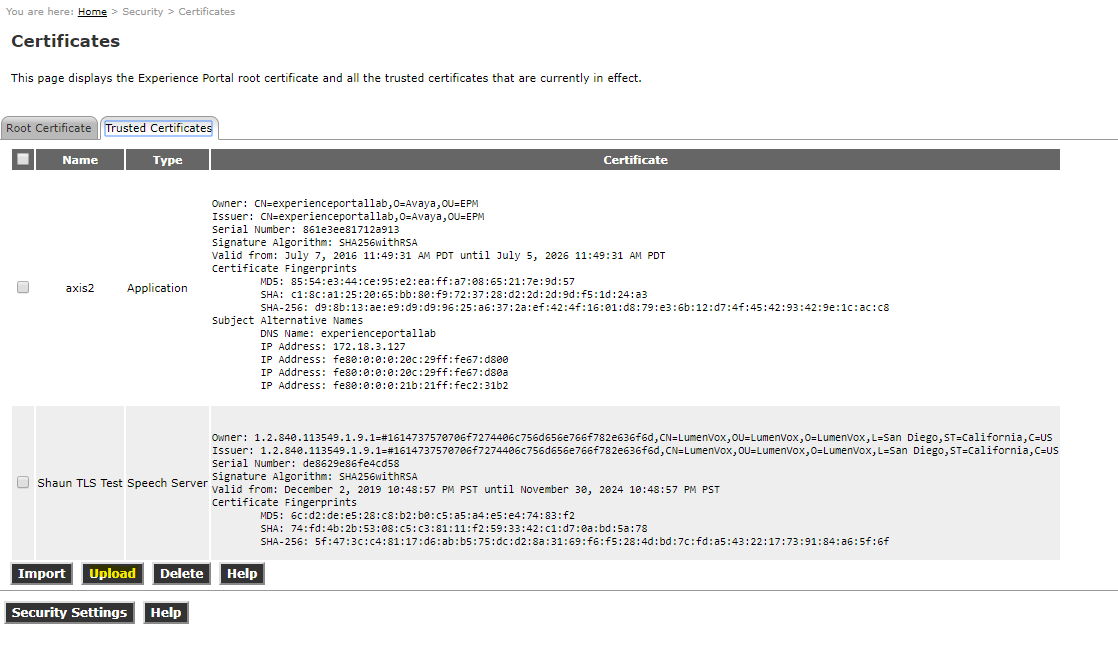Click the Certificates page heading
1118x649 pixels.
pos(65,41)
